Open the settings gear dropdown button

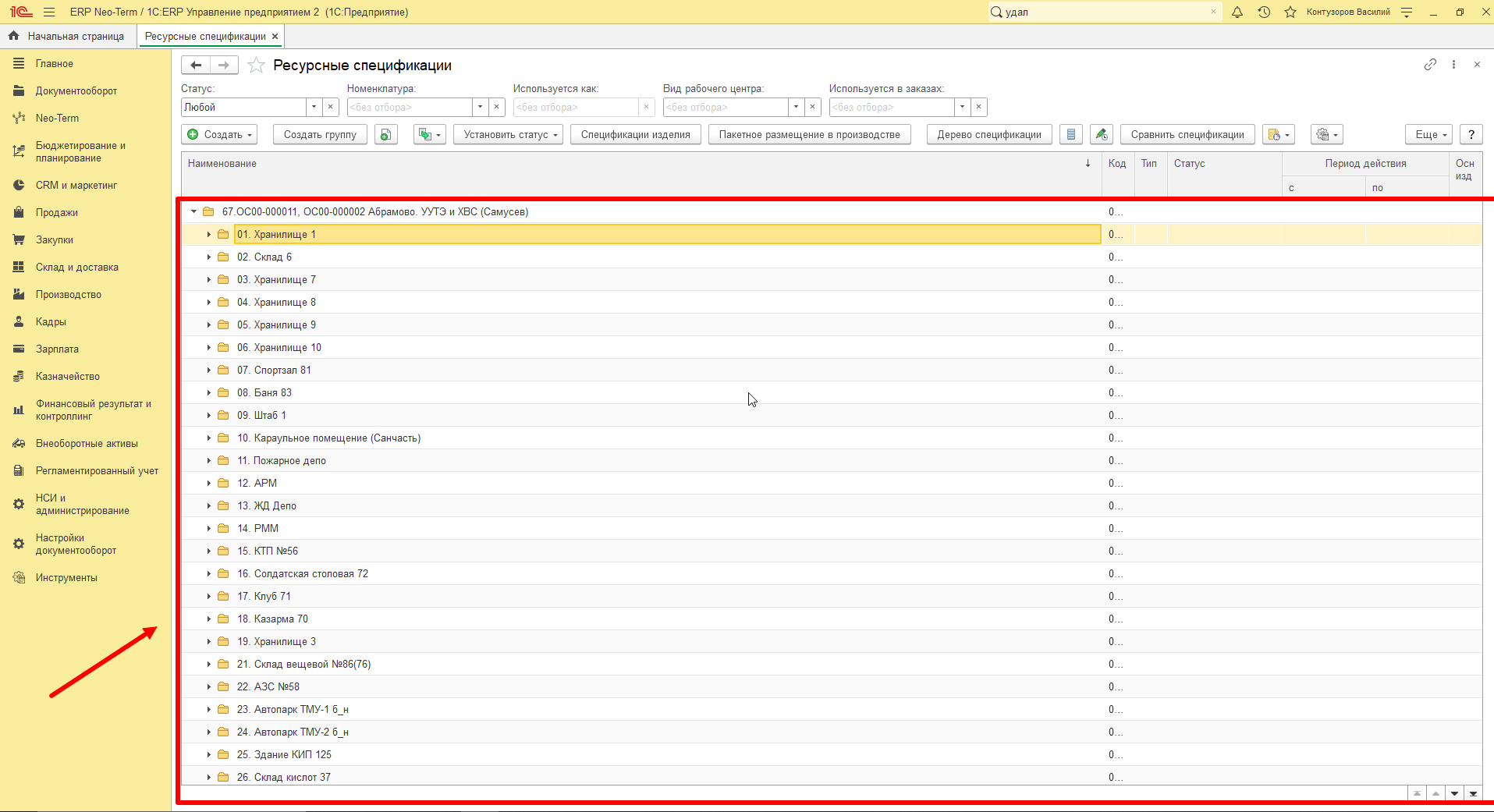pos(1326,134)
